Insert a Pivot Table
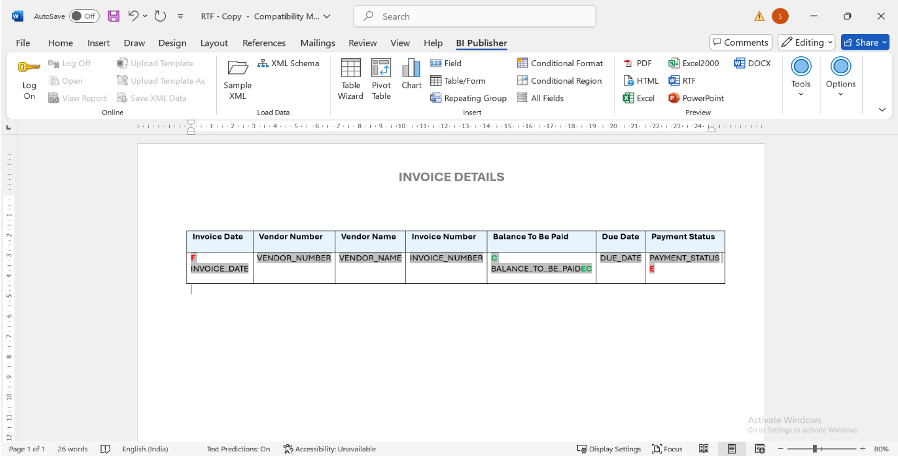Viewport: 898px width, 456px height. [x=381, y=79]
